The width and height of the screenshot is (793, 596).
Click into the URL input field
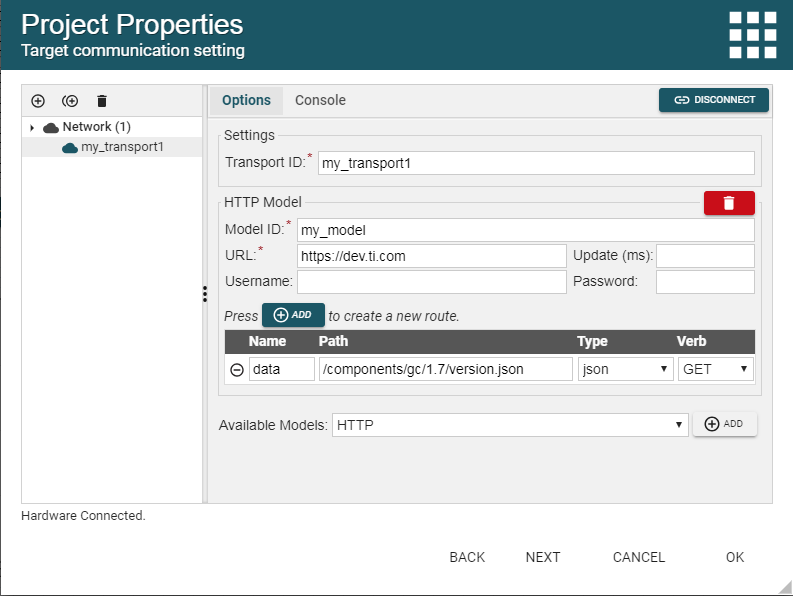(x=432, y=256)
